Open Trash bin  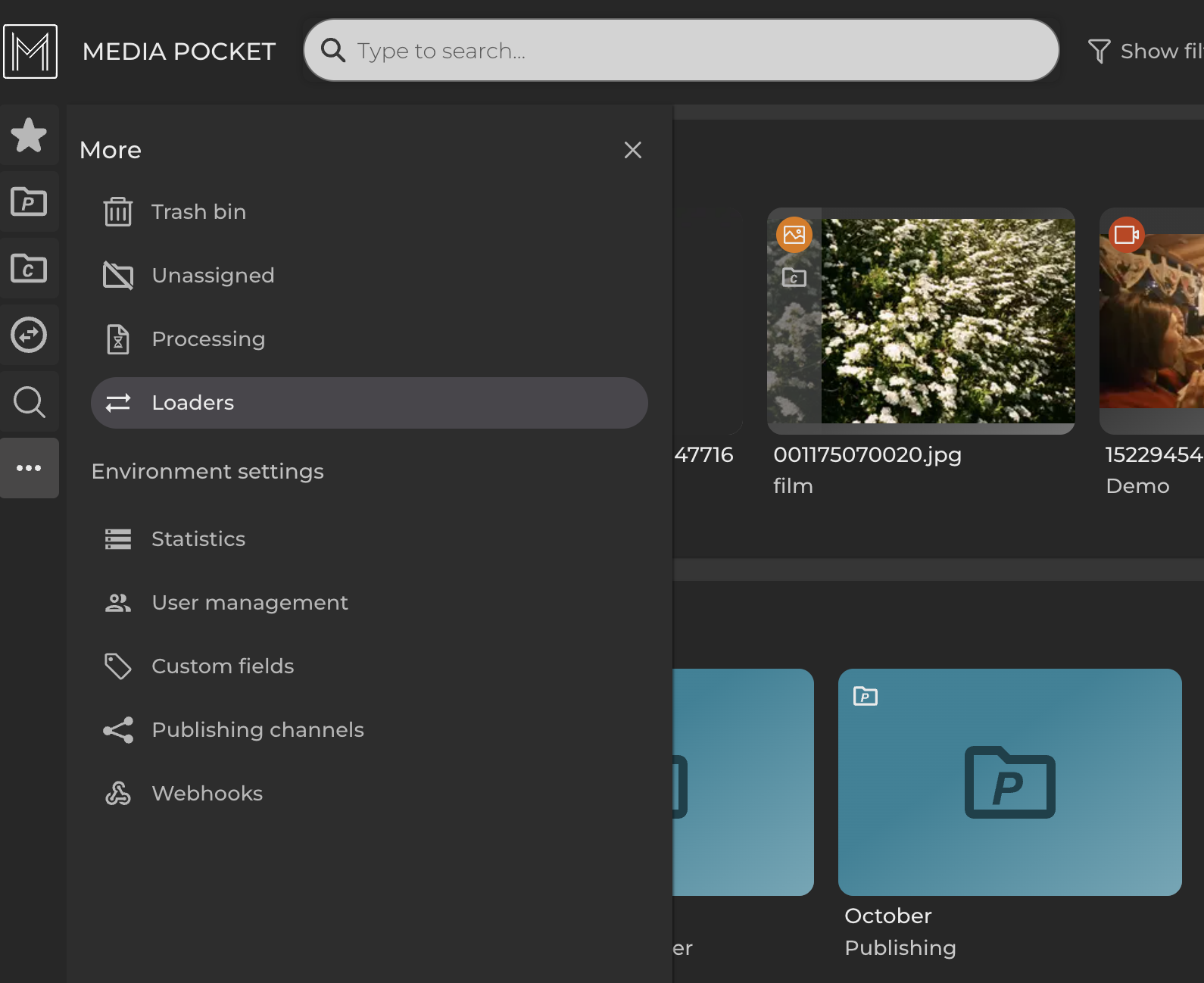(x=198, y=212)
